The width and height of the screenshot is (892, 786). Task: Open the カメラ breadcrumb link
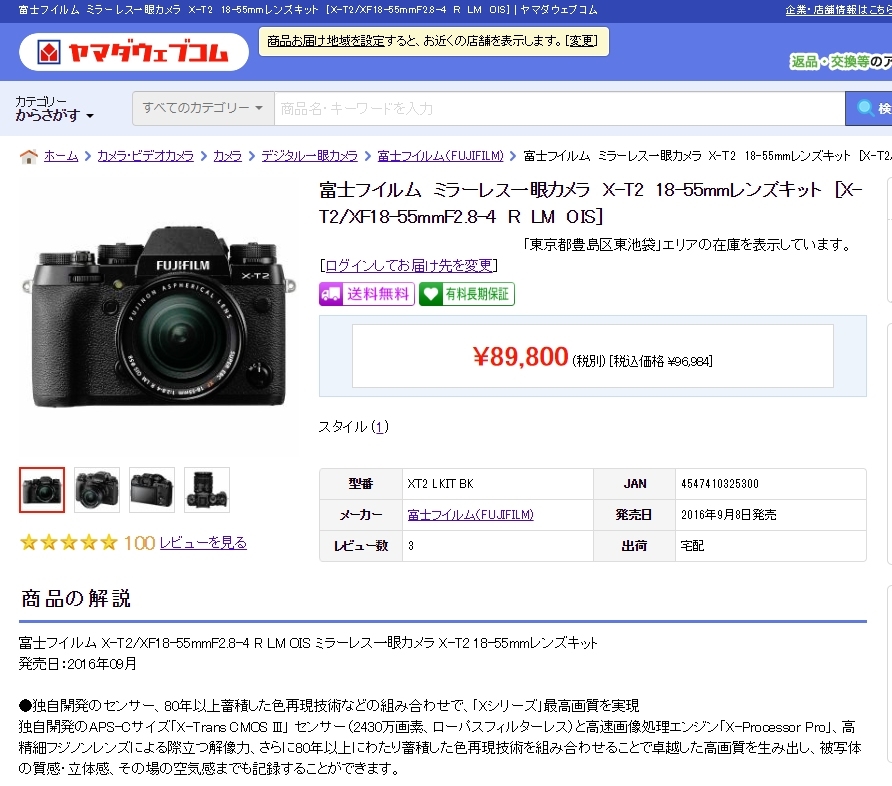pos(228,156)
